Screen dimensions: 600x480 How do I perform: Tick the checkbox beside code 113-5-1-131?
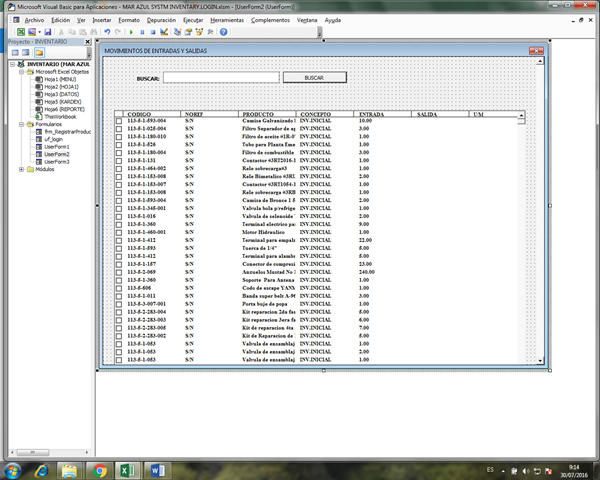coord(118,160)
